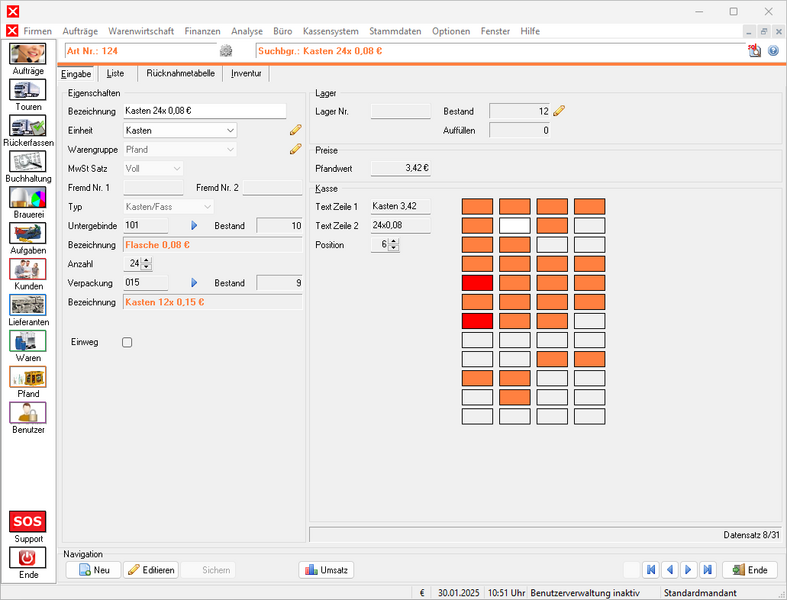Switch to the Rücknahmetabelle tab
Image resolution: width=787 pixels, height=600 pixels.
180,73
